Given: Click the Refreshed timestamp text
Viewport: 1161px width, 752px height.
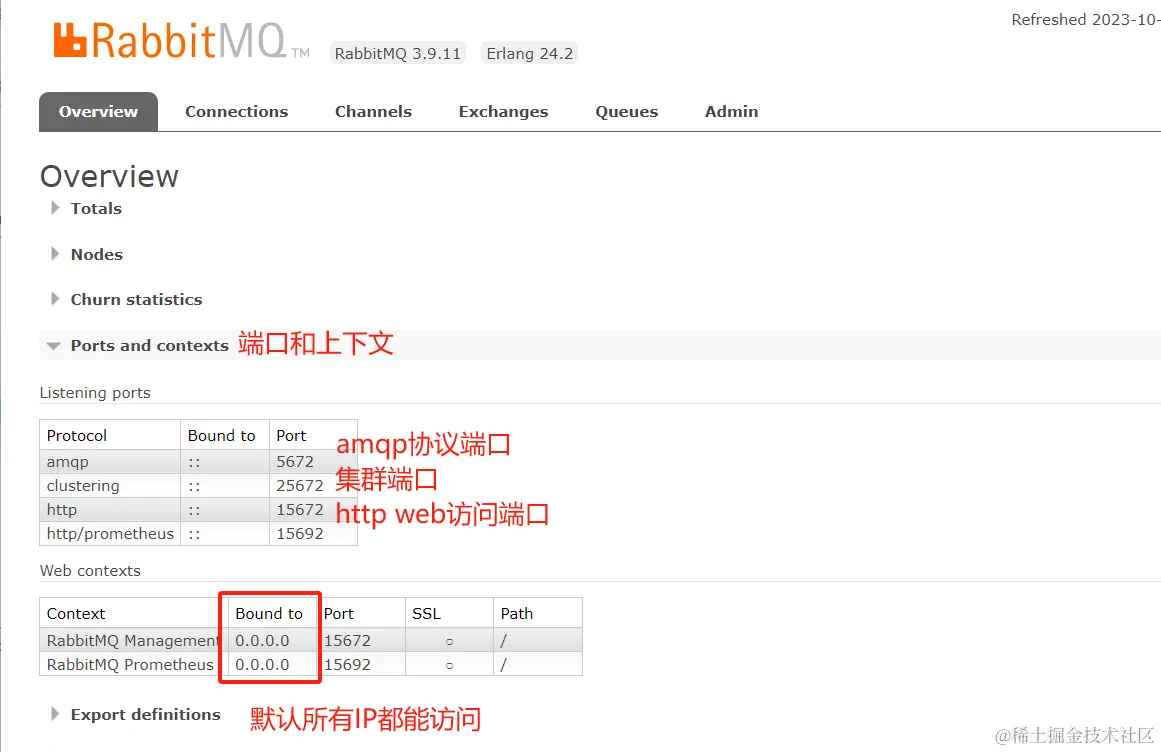Looking at the screenshot, I should 1085,20.
